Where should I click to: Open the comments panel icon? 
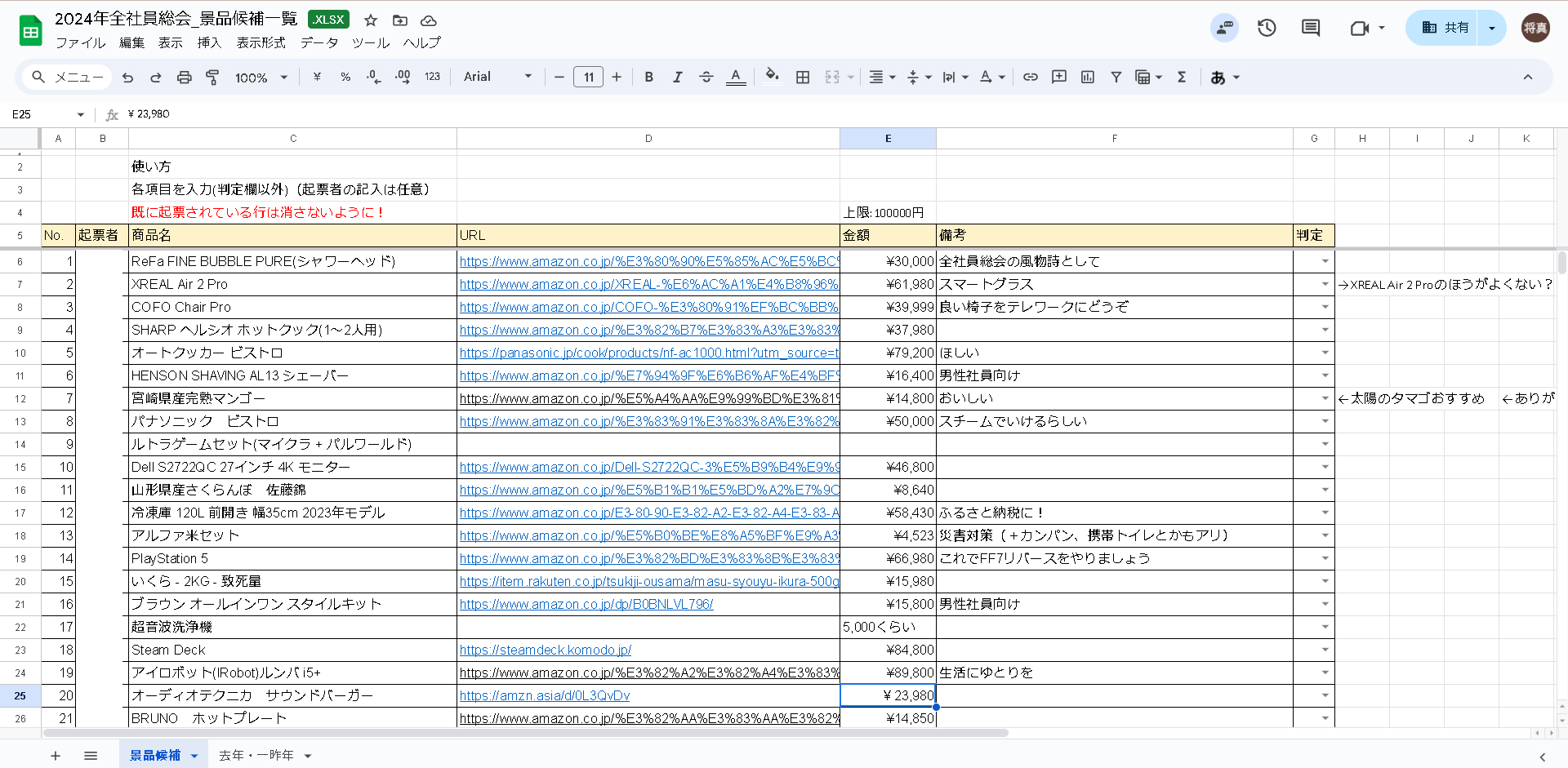[1311, 28]
